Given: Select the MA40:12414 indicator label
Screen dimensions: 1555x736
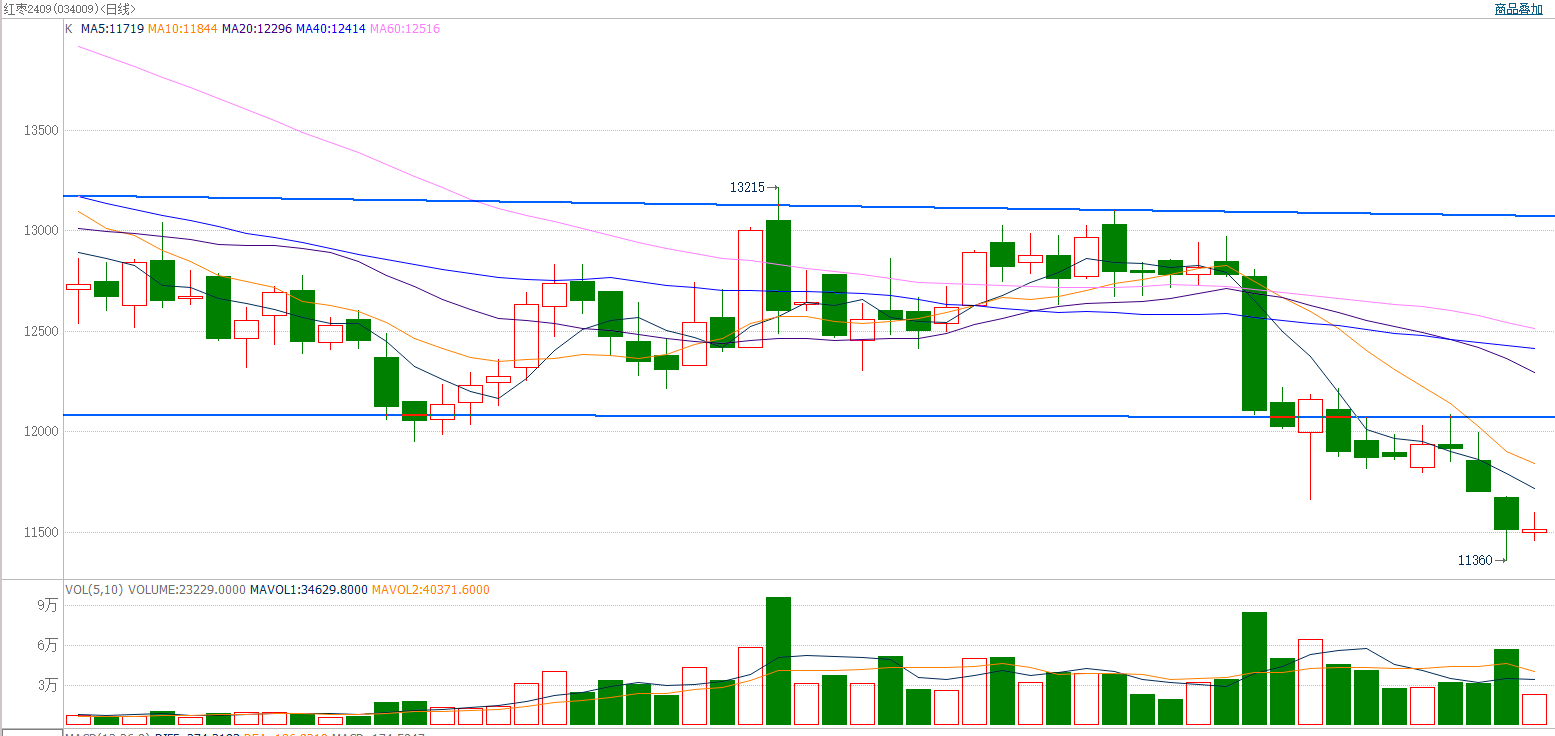Looking at the screenshot, I should (x=331, y=29).
